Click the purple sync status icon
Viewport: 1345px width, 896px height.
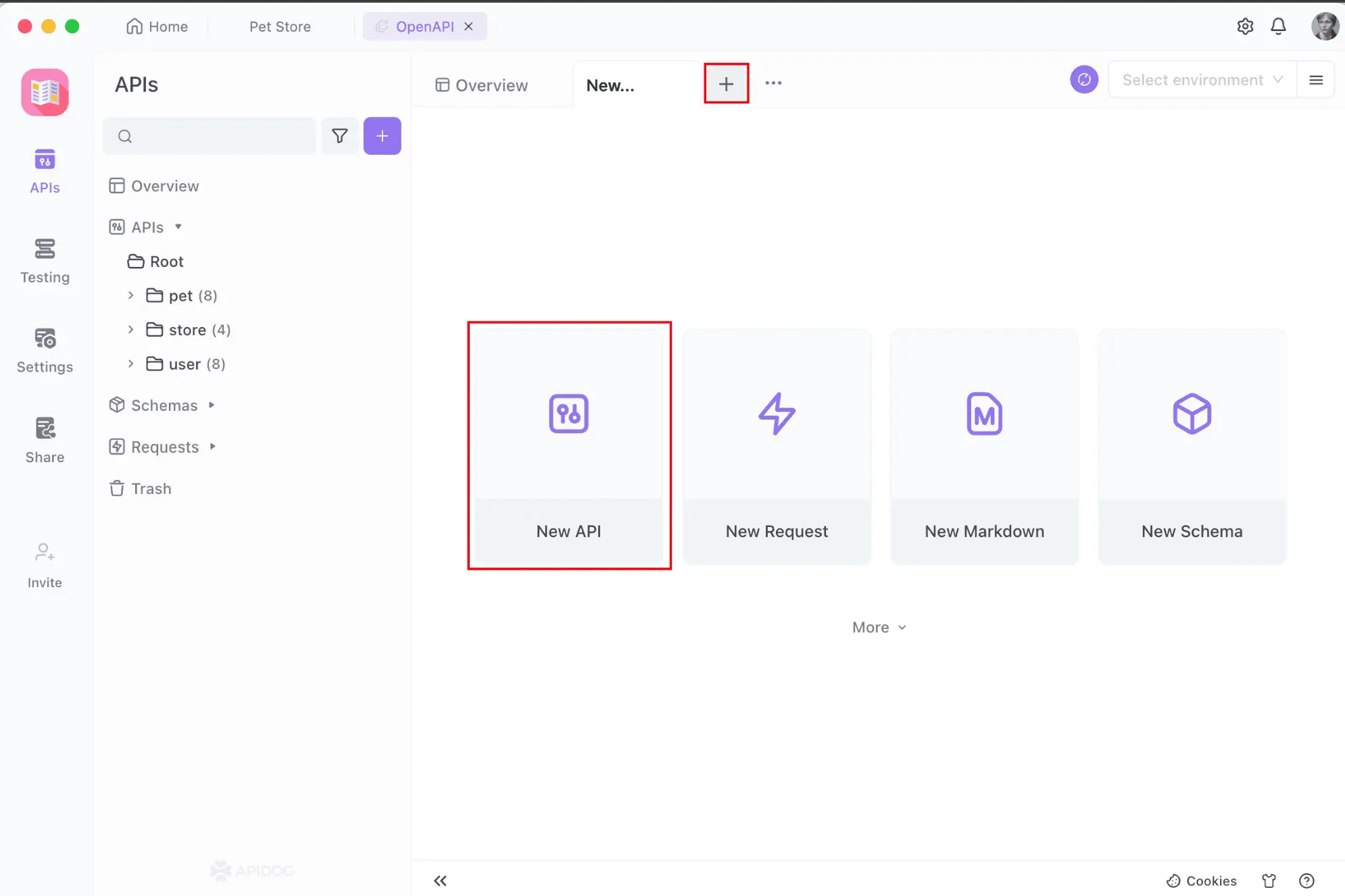click(x=1083, y=80)
